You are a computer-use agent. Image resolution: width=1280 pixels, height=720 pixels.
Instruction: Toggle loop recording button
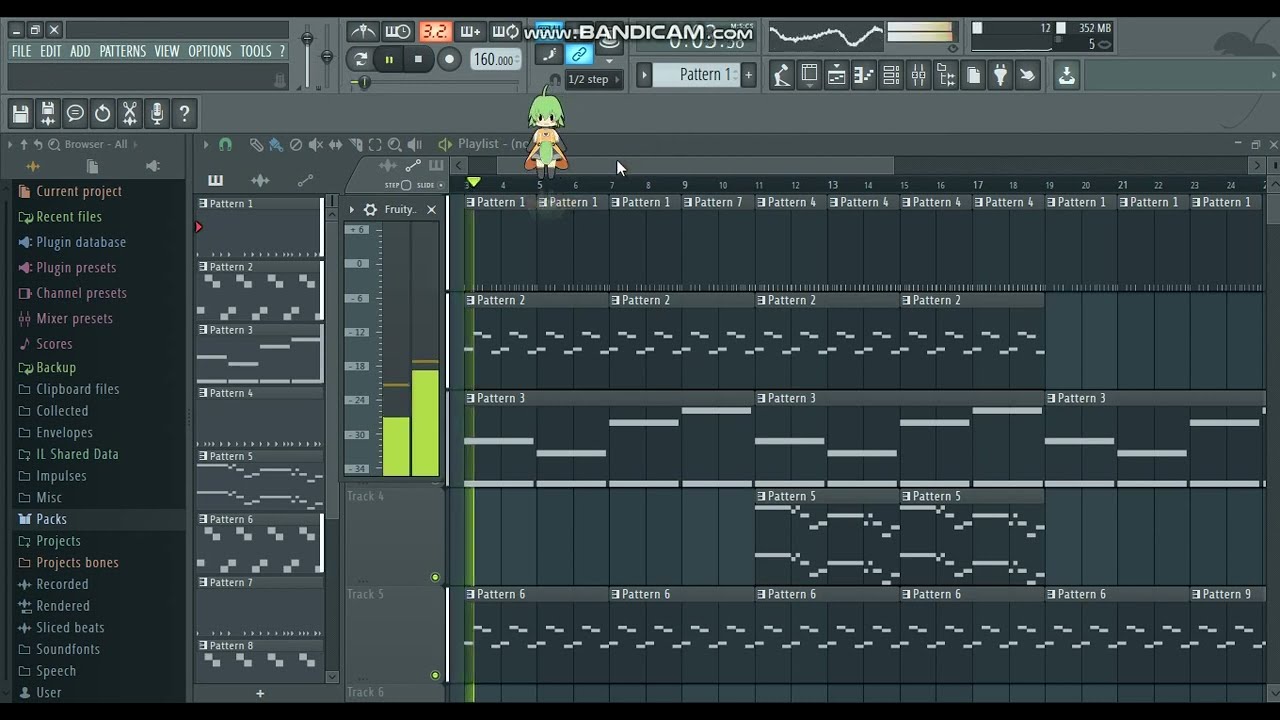506,31
